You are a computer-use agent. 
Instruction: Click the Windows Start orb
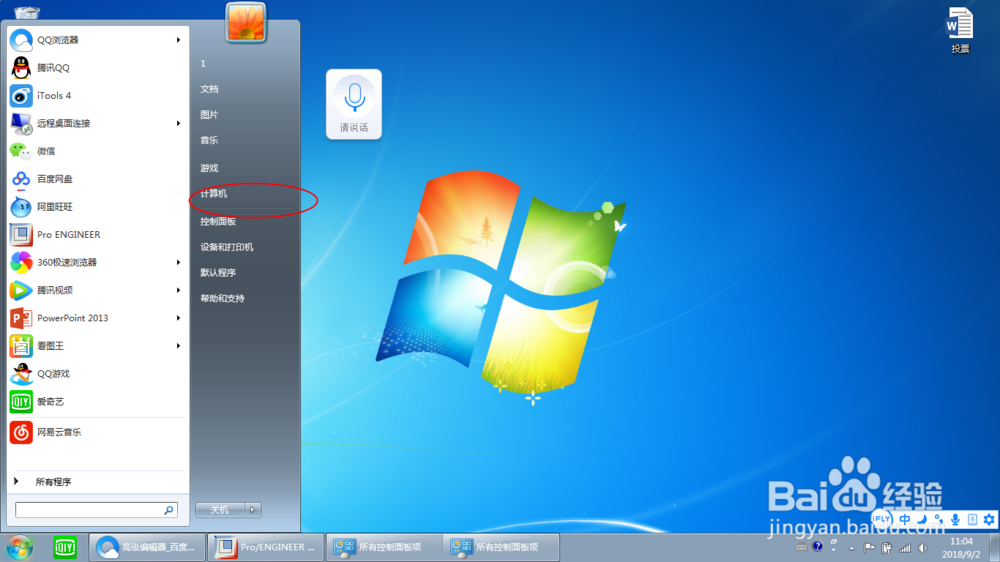pos(20,547)
